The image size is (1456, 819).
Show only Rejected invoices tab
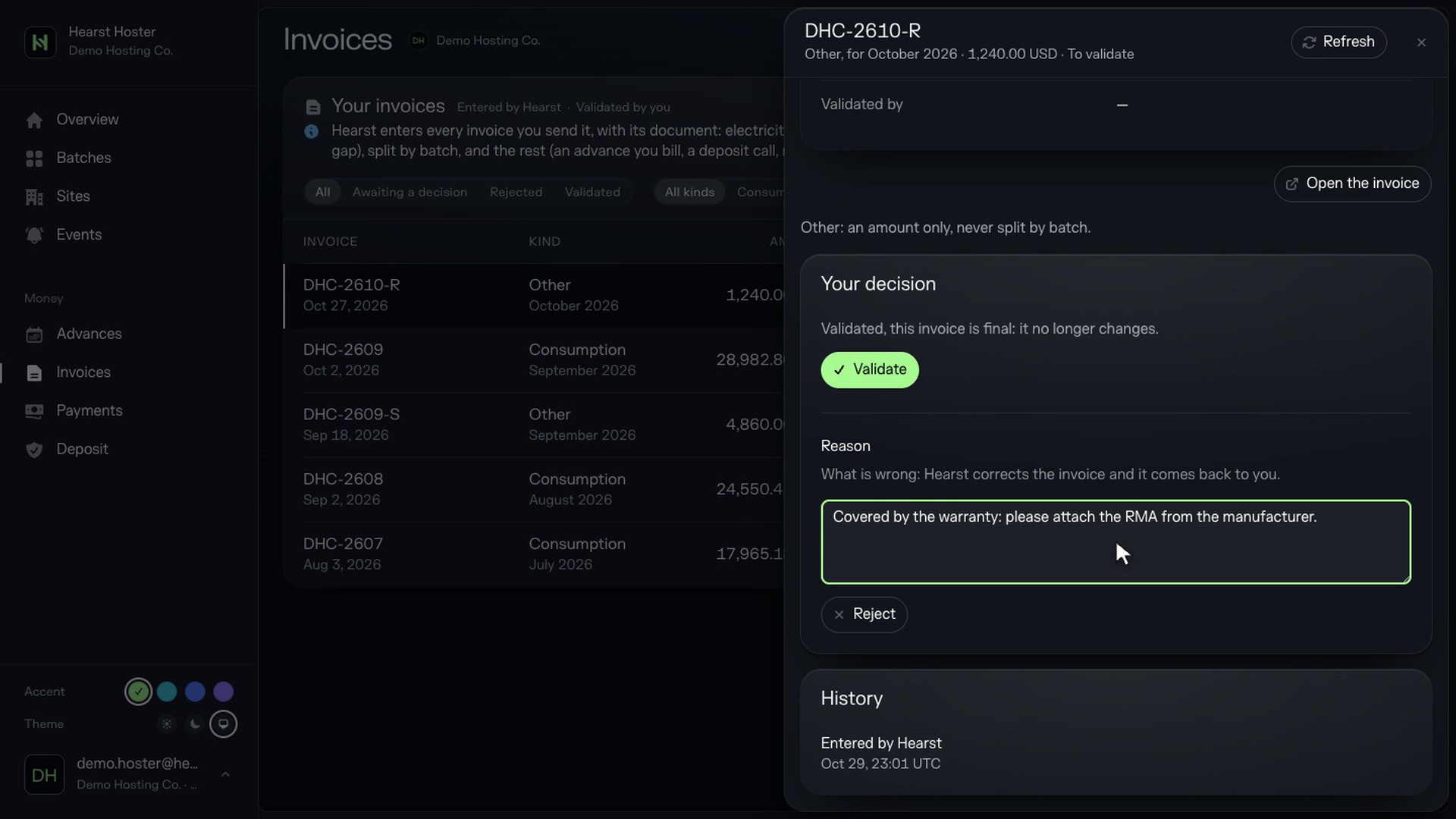(x=516, y=193)
